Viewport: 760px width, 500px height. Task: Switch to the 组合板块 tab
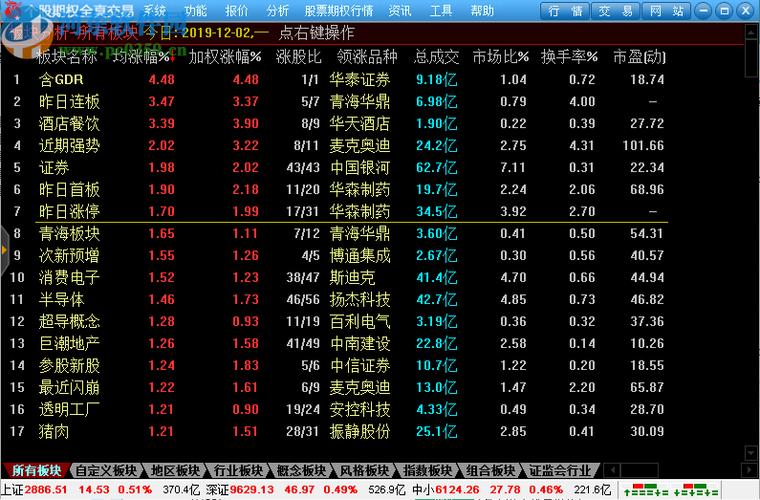click(x=491, y=470)
